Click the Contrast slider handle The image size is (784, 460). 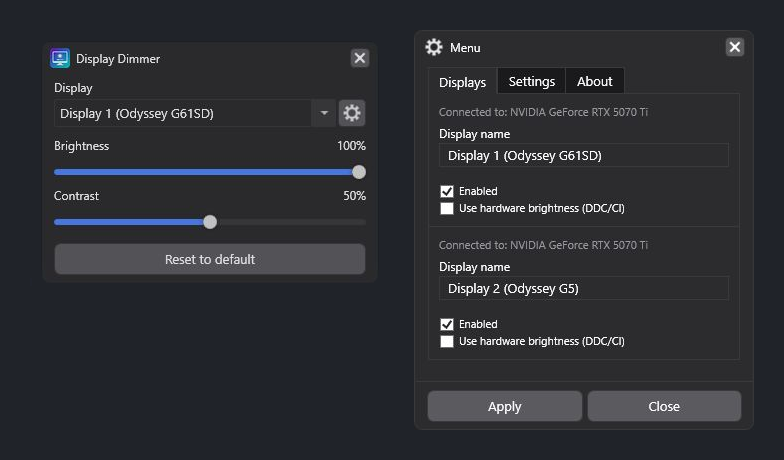210,222
